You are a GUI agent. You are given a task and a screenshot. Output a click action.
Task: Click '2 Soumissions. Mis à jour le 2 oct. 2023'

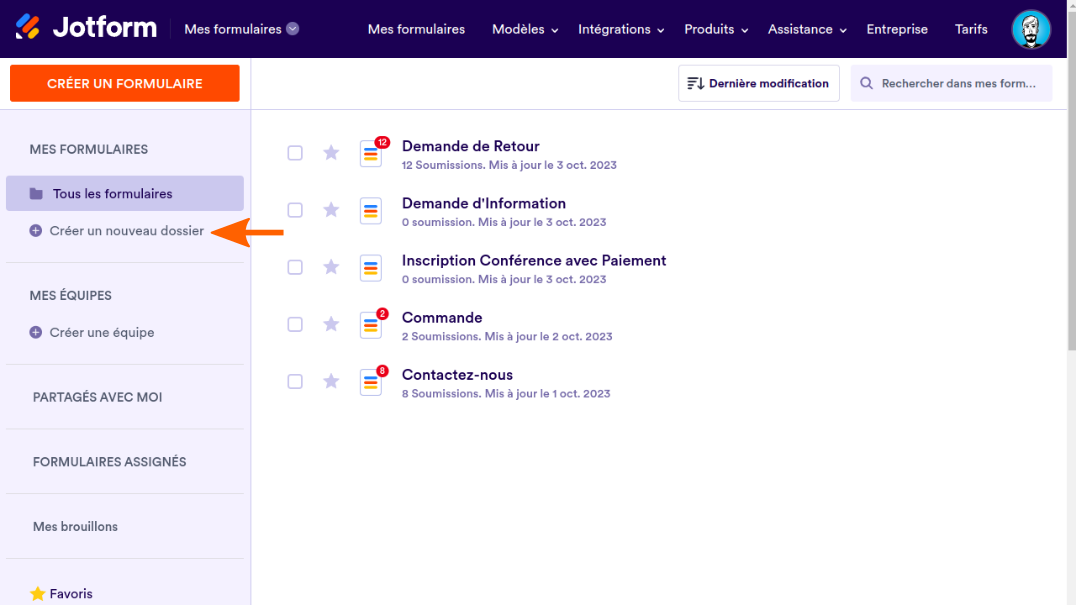coord(507,336)
